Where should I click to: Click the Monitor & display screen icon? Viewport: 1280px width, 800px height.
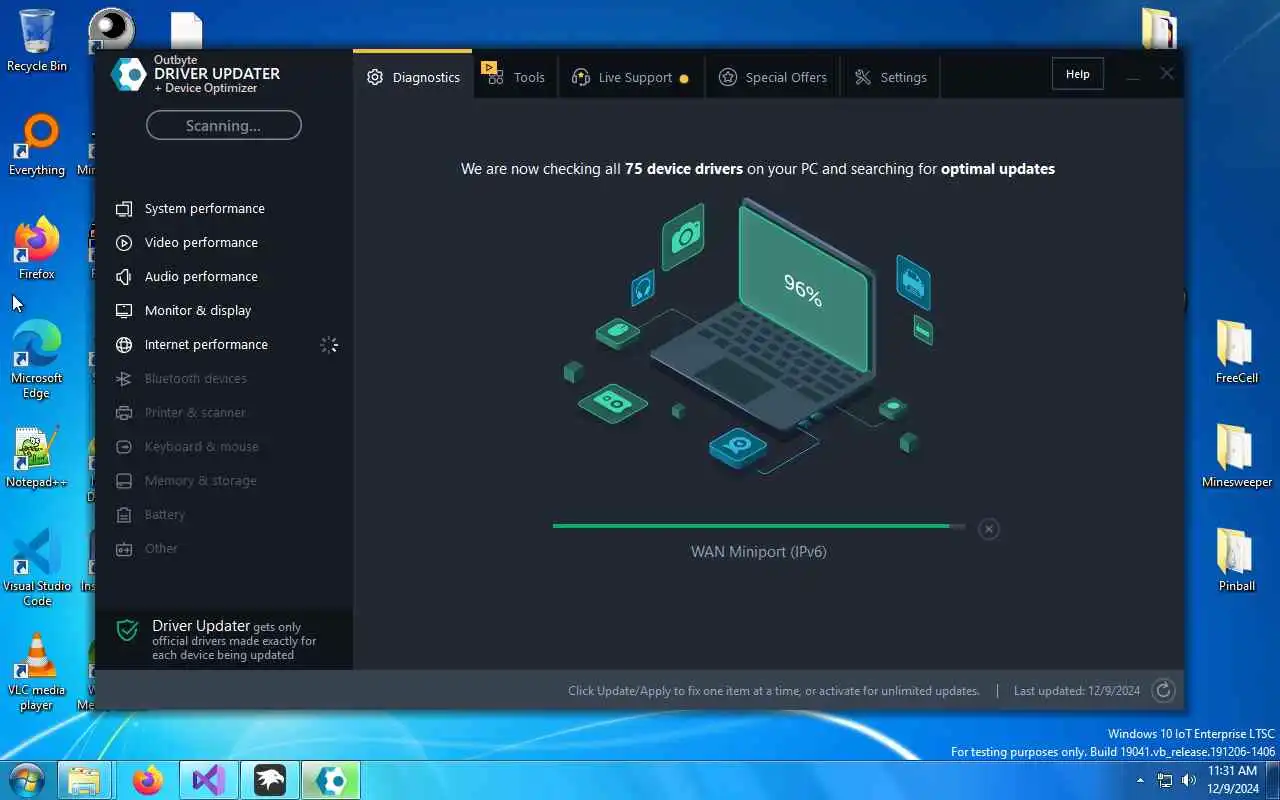[124, 310]
